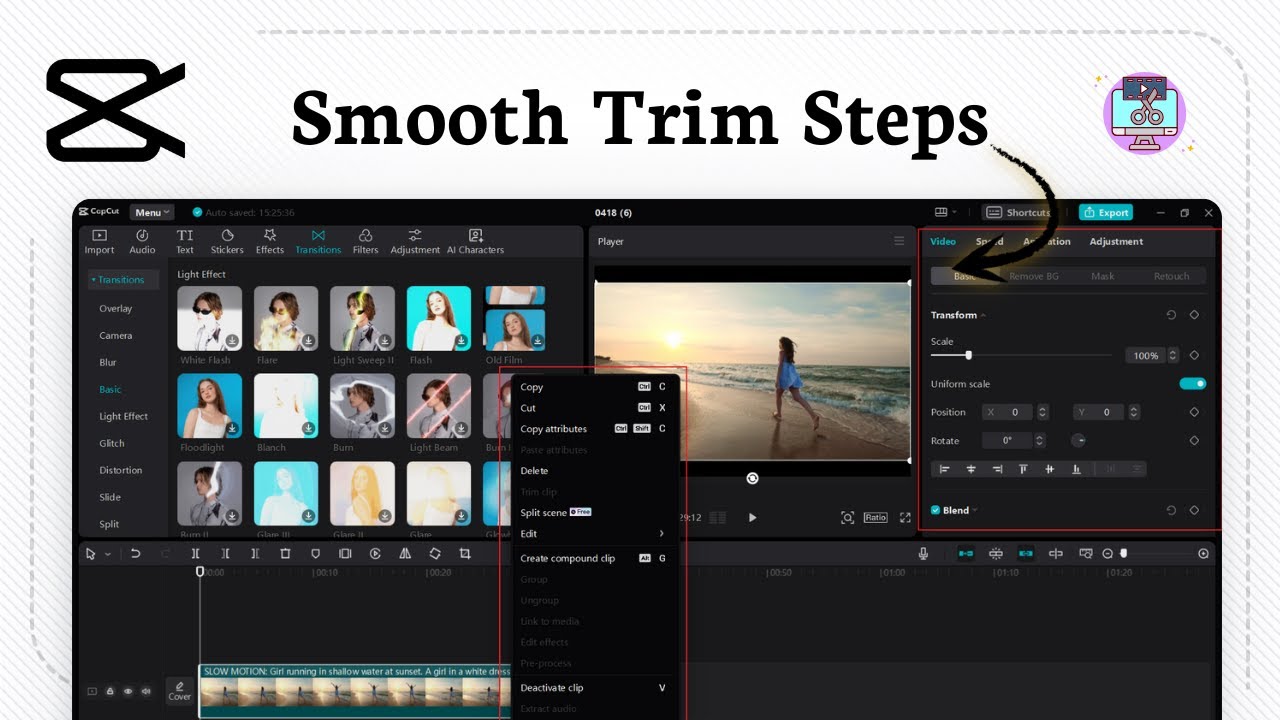Viewport: 1280px width, 720px height.
Task: Open the AI Characters tab
Action: pyautogui.click(x=475, y=242)
